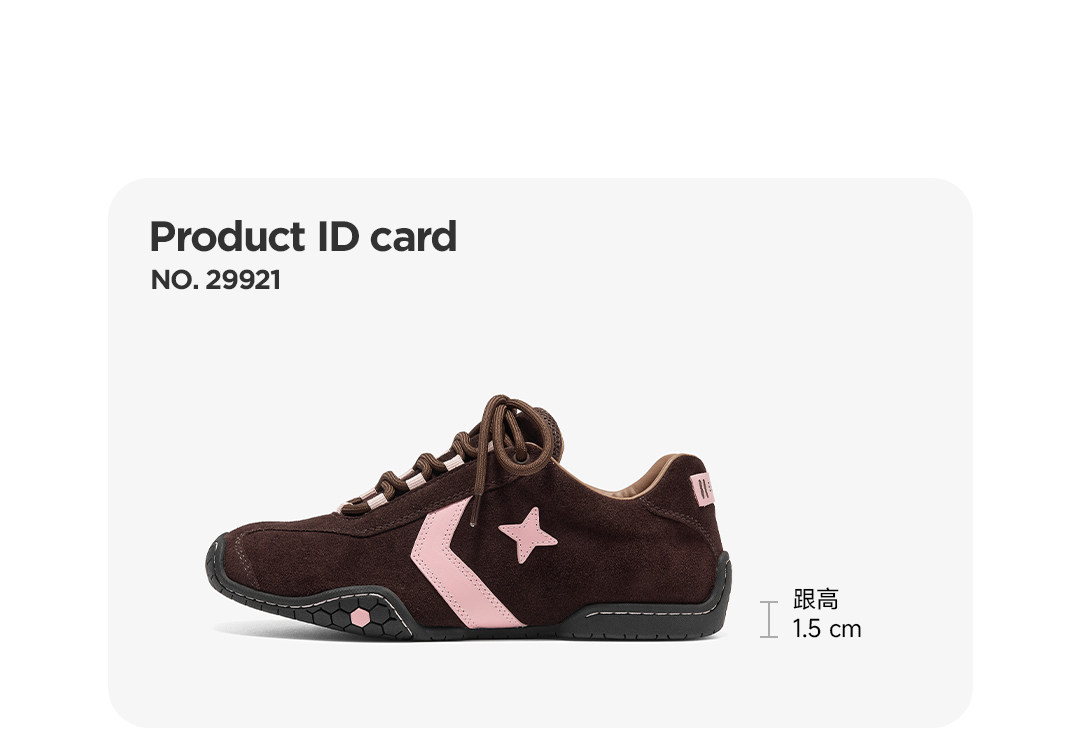Click the brown shoelace bow
Viewport: 1080px width, 750px height.
pyautogui.click(x=518, y=435)
